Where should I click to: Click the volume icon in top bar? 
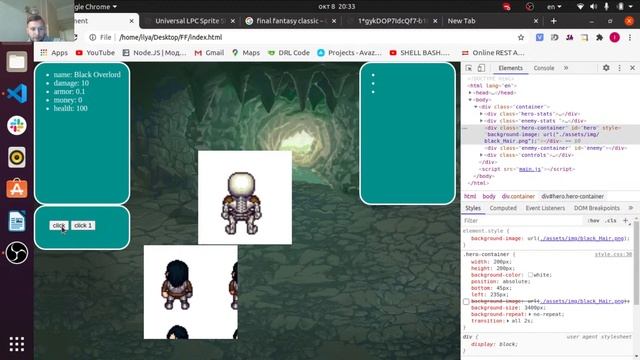593,7
